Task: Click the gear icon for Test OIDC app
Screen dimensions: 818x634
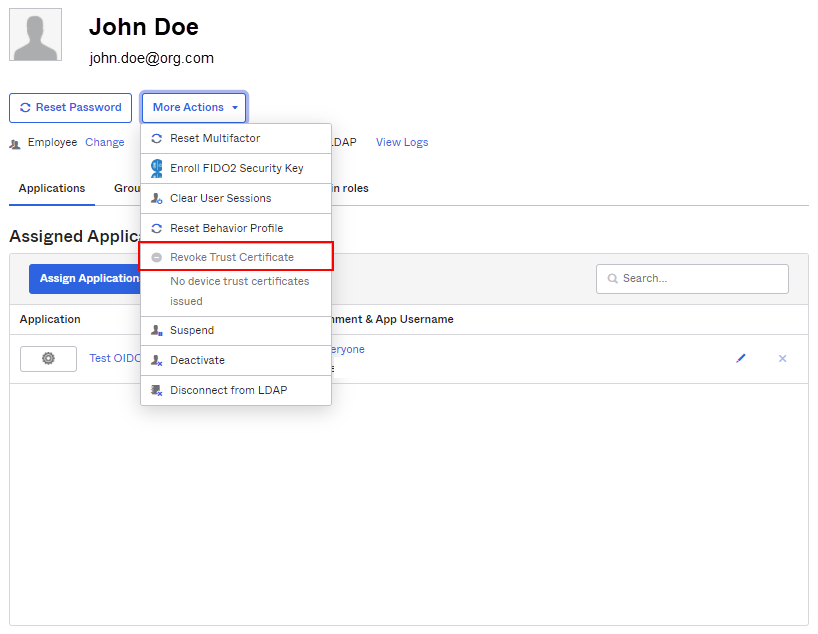Action: (48, 358)
